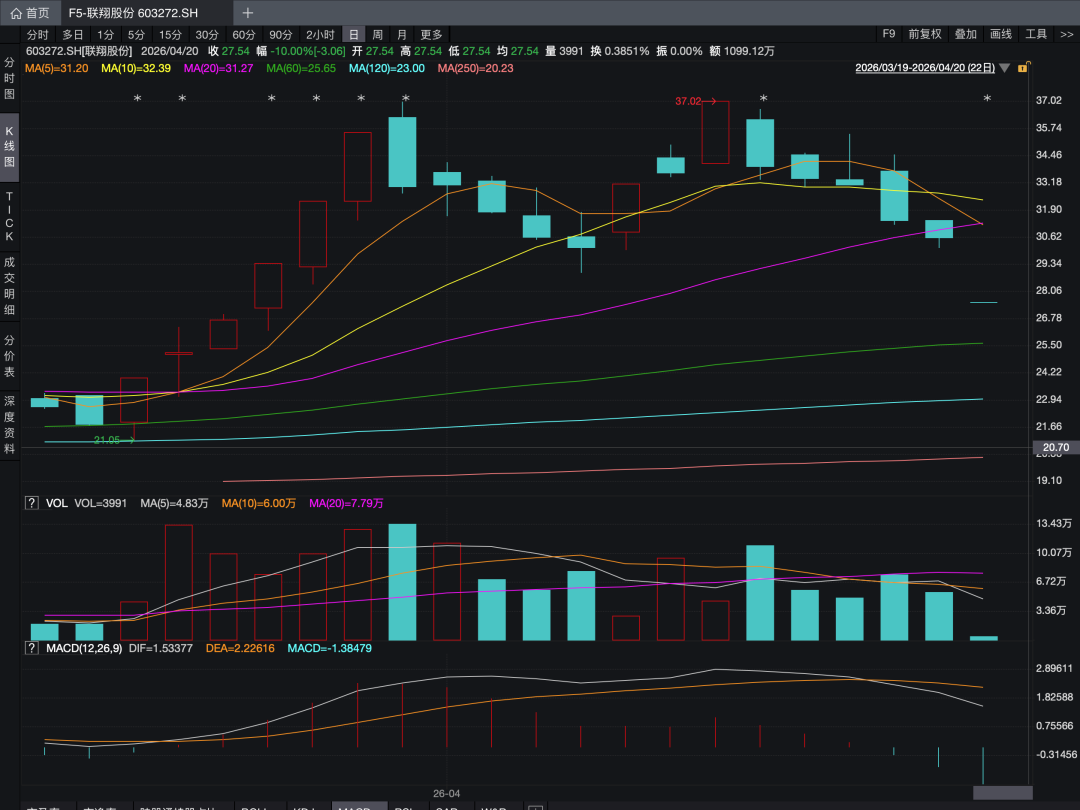The image size is (1080, 810).
Task: Switch to 分时图 sidebar tab
Action: point(10,77)
